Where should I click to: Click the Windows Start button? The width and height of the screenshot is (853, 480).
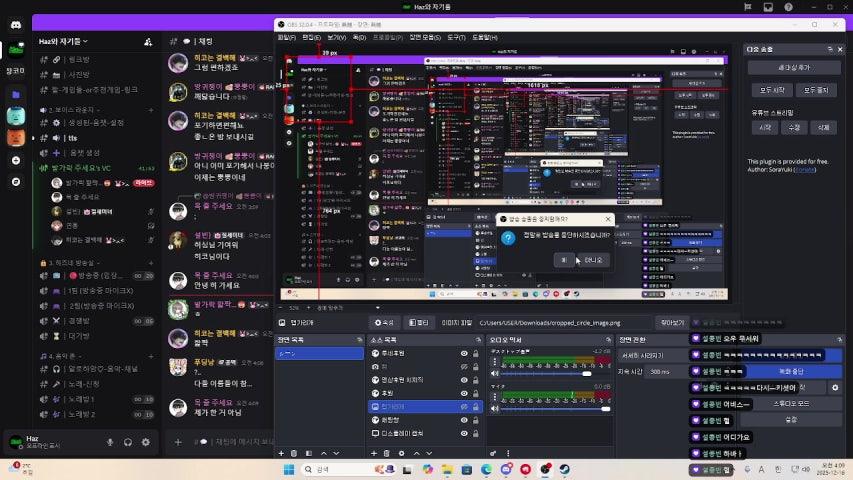(x=288, y=469)
